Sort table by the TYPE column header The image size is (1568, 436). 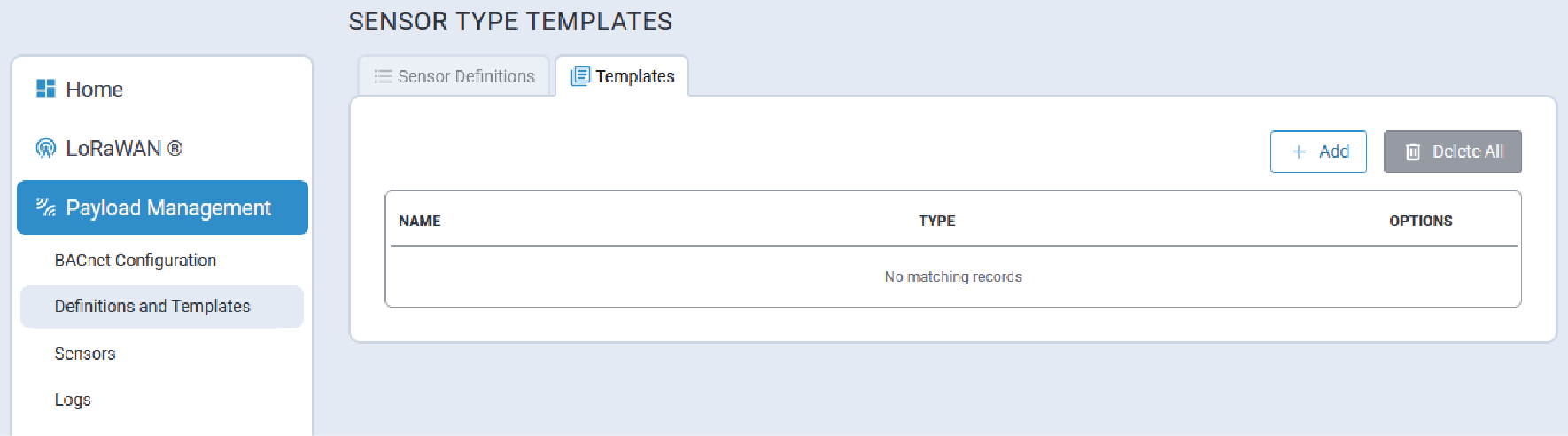pyautogui.click(x=936, y=221)
